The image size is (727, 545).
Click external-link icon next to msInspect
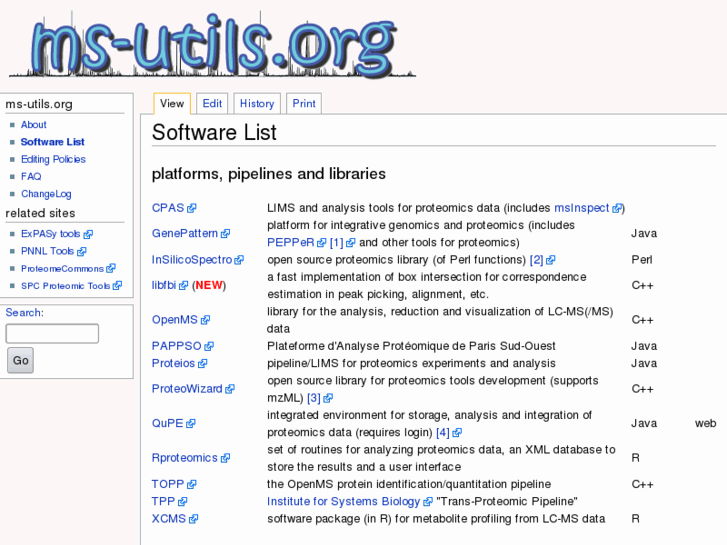(617, 208)
